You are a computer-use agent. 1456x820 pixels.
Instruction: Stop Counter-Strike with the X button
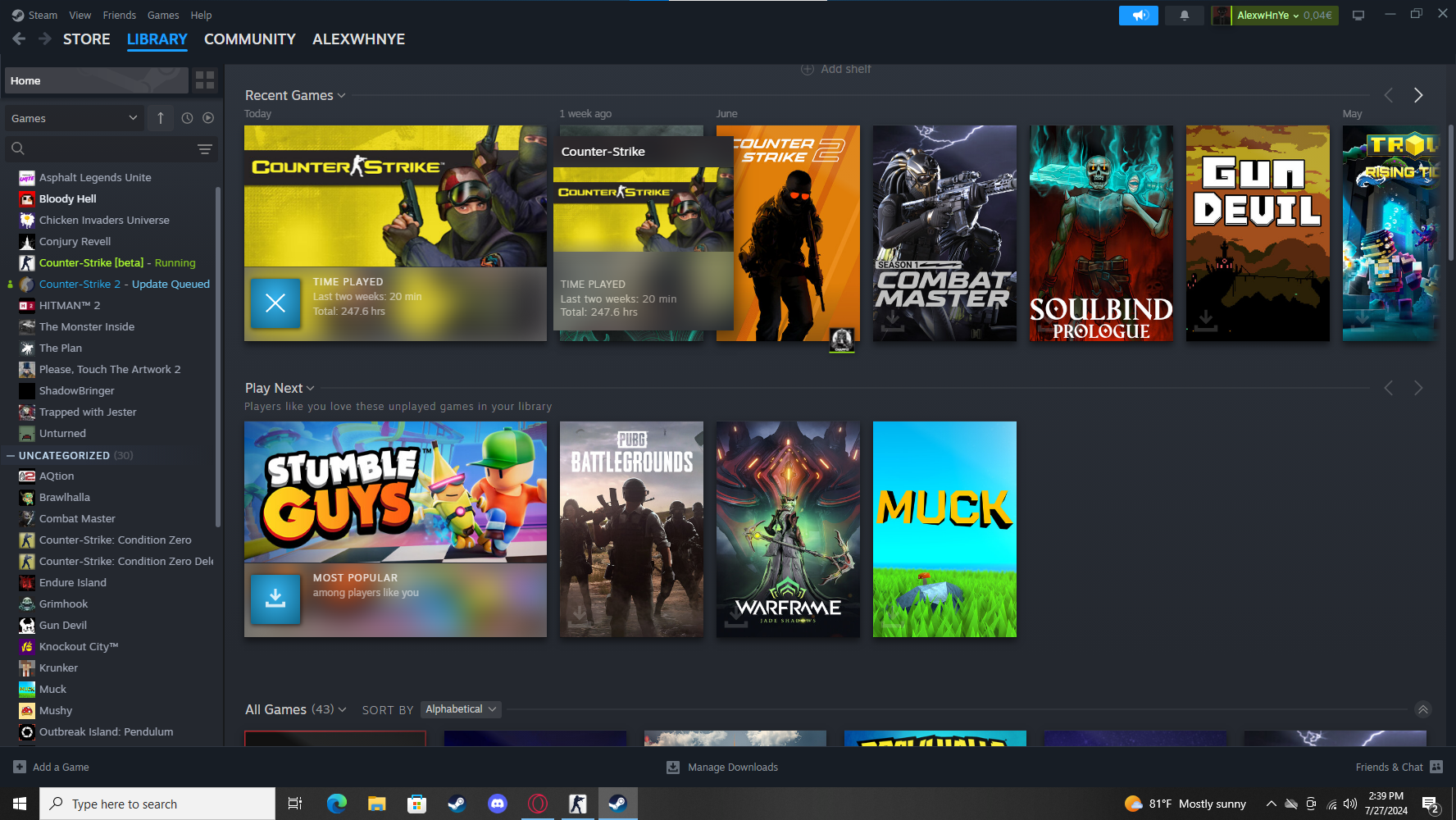point(275,303)
